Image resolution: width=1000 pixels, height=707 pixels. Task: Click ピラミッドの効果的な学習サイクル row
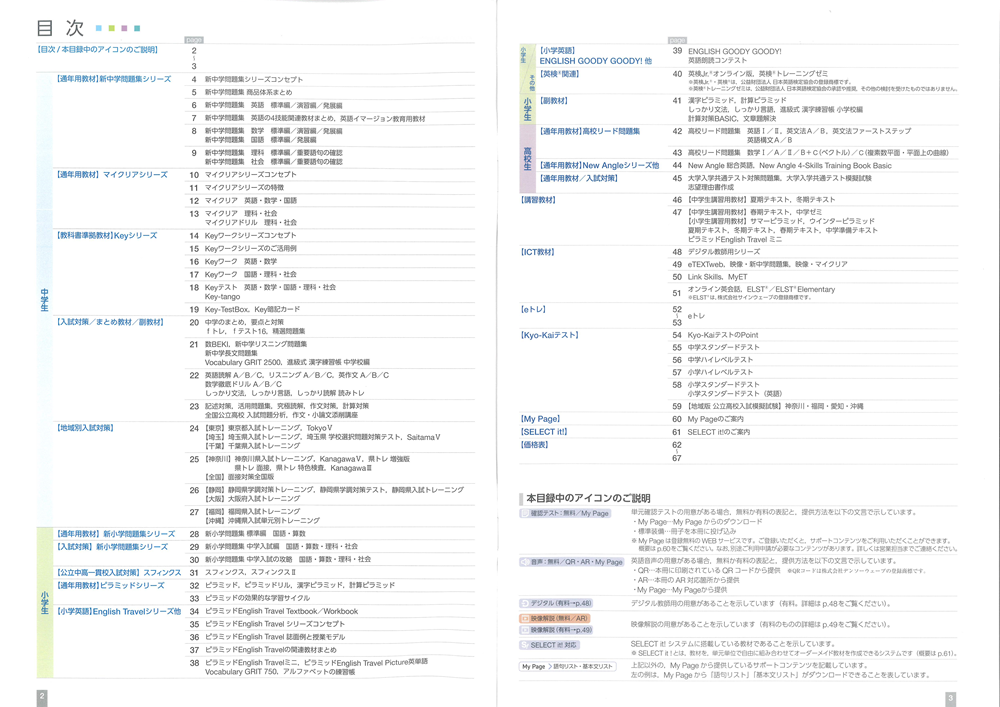coord(257,599)
